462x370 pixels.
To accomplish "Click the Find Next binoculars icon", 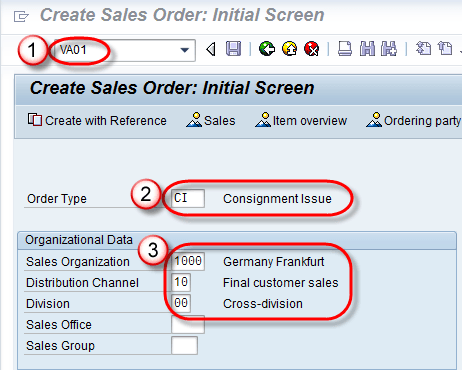I will 389,49.
